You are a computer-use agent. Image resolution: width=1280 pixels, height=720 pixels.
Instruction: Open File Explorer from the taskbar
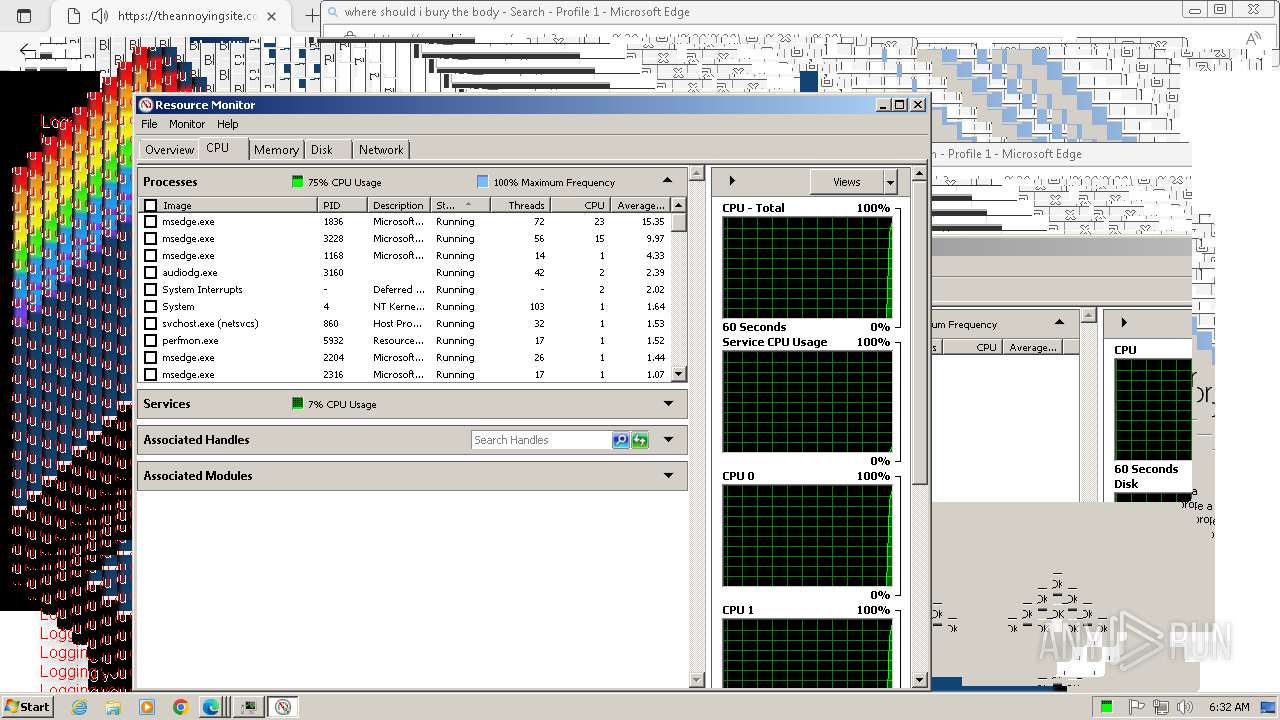coord(113,707)
